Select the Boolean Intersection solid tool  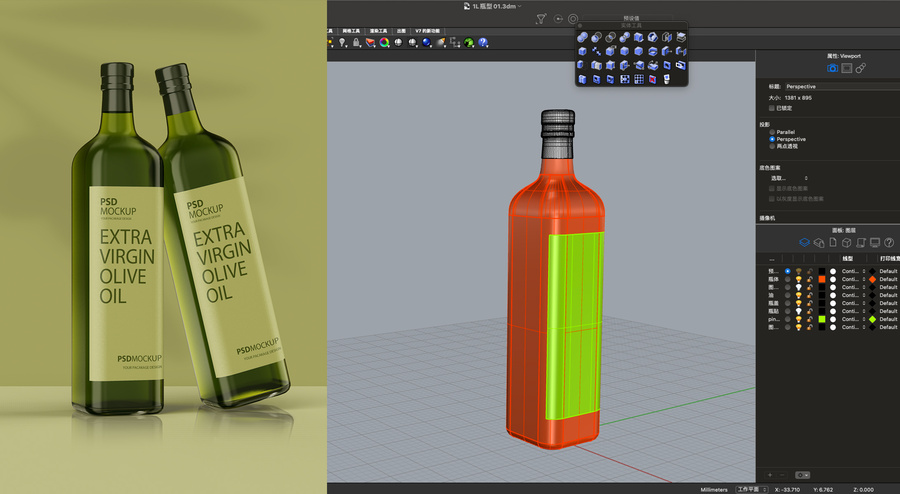tap(610, 37)
